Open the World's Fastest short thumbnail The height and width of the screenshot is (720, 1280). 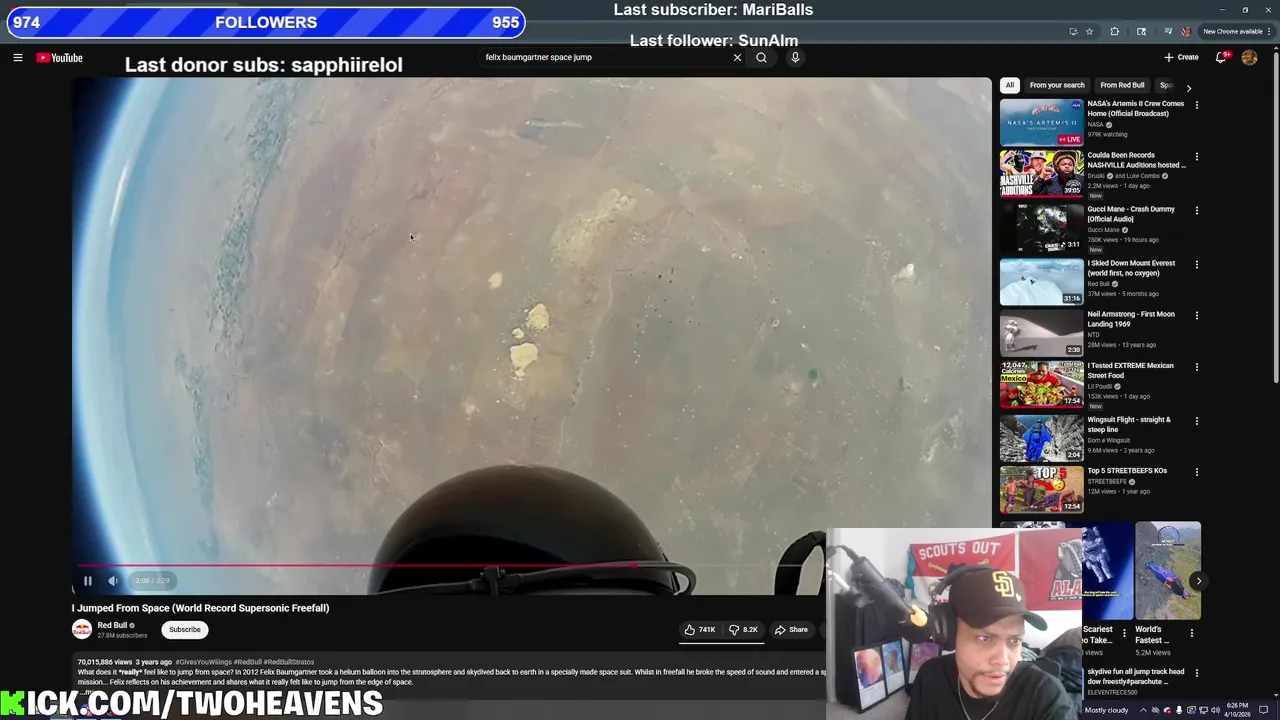click(x=1167, y=571)
